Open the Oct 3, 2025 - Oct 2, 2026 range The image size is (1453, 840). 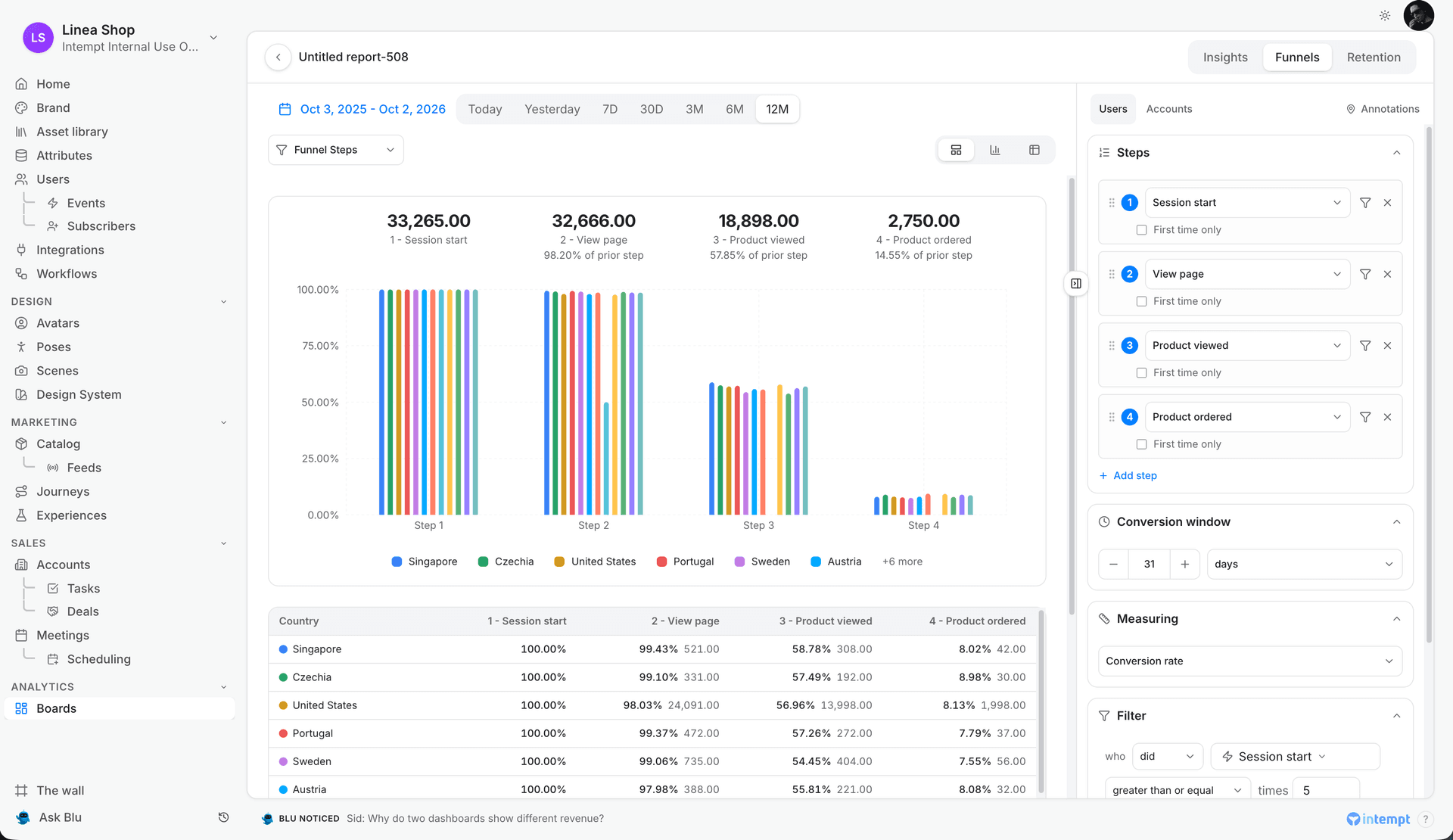point(372,109)
